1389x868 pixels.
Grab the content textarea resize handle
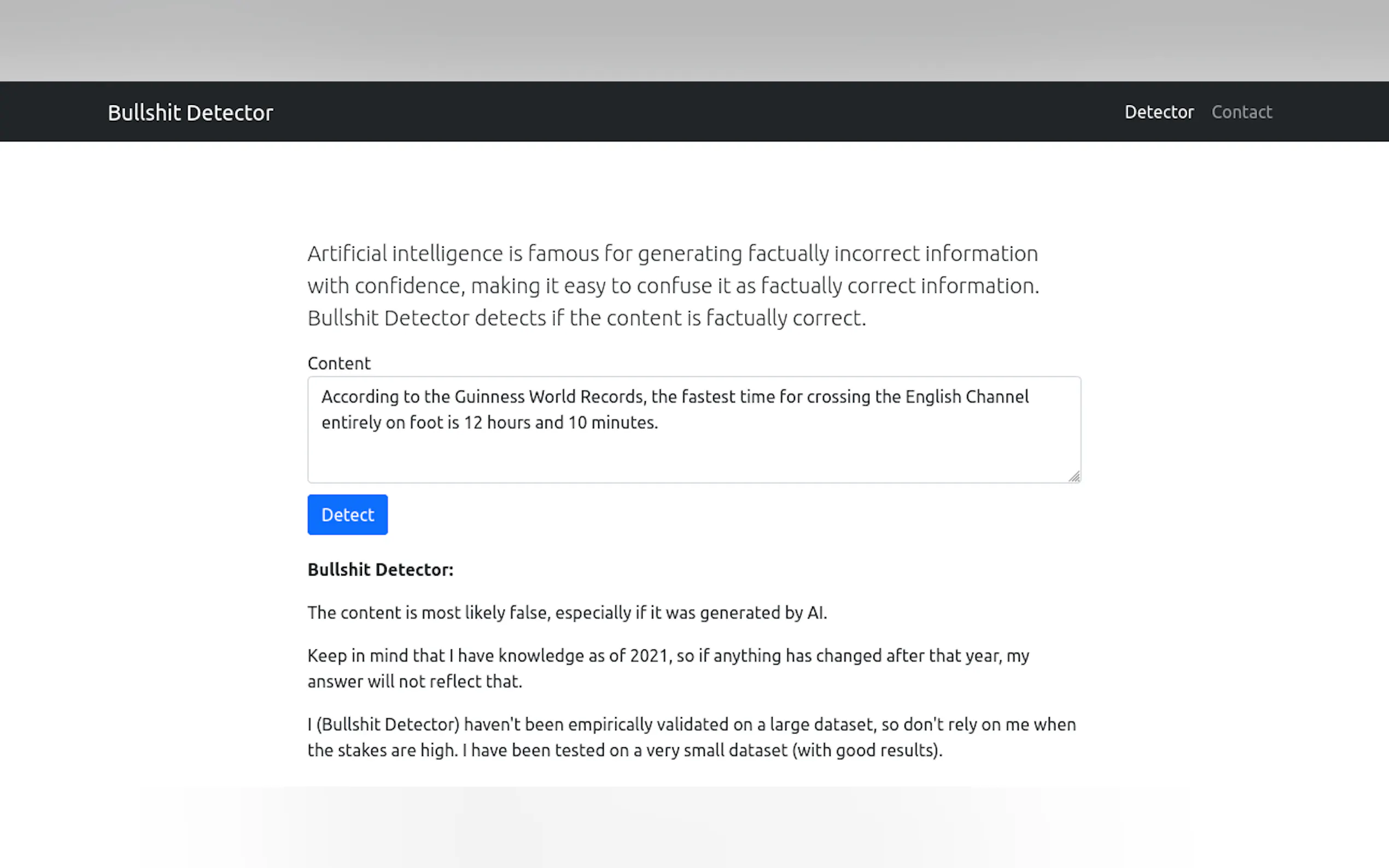point(1074,477)
